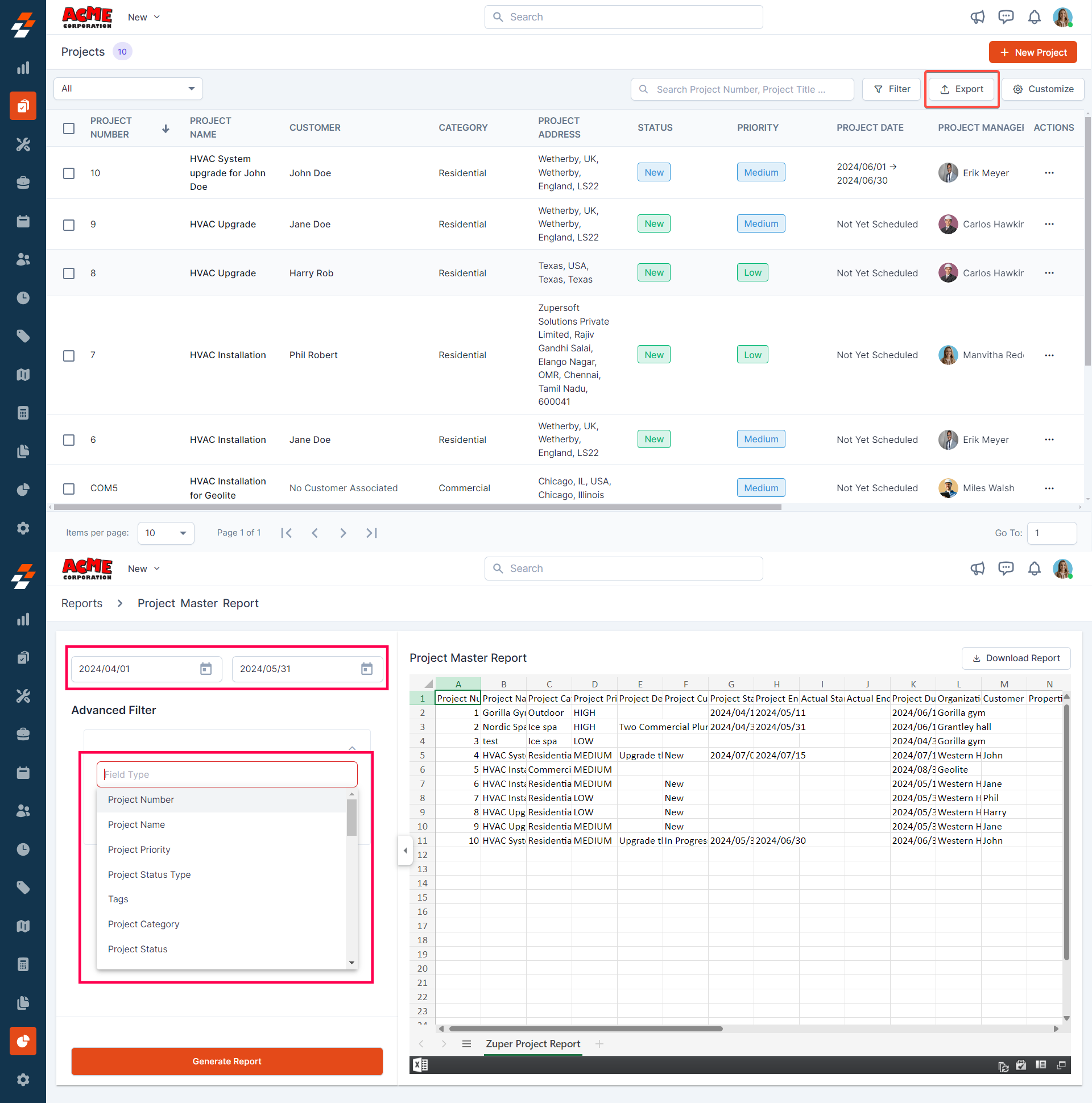1092x1103 pixels.
Task: Select the checkbox for project COM5
Action: tap(69, 488)
